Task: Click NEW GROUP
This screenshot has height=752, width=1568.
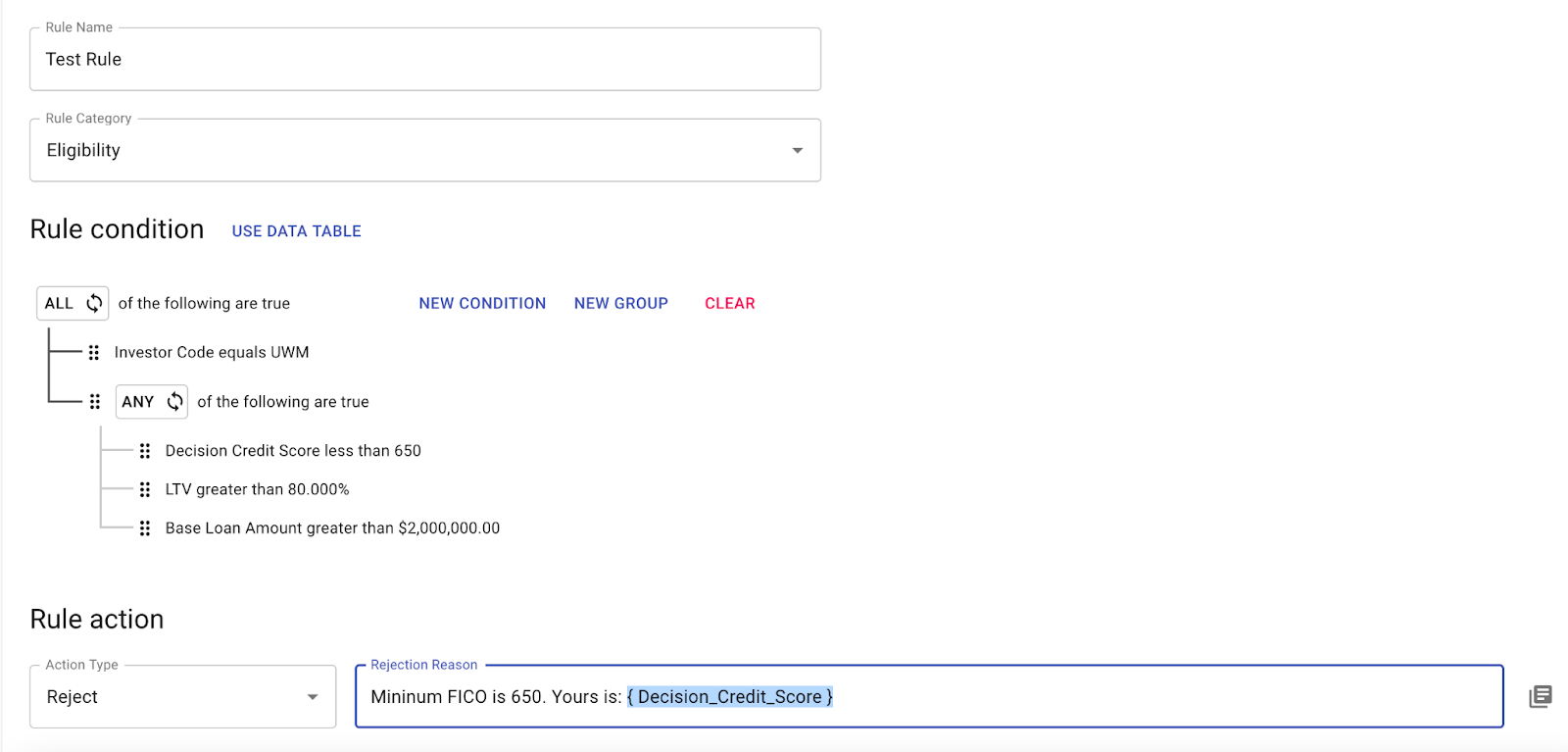Action: 621,304
